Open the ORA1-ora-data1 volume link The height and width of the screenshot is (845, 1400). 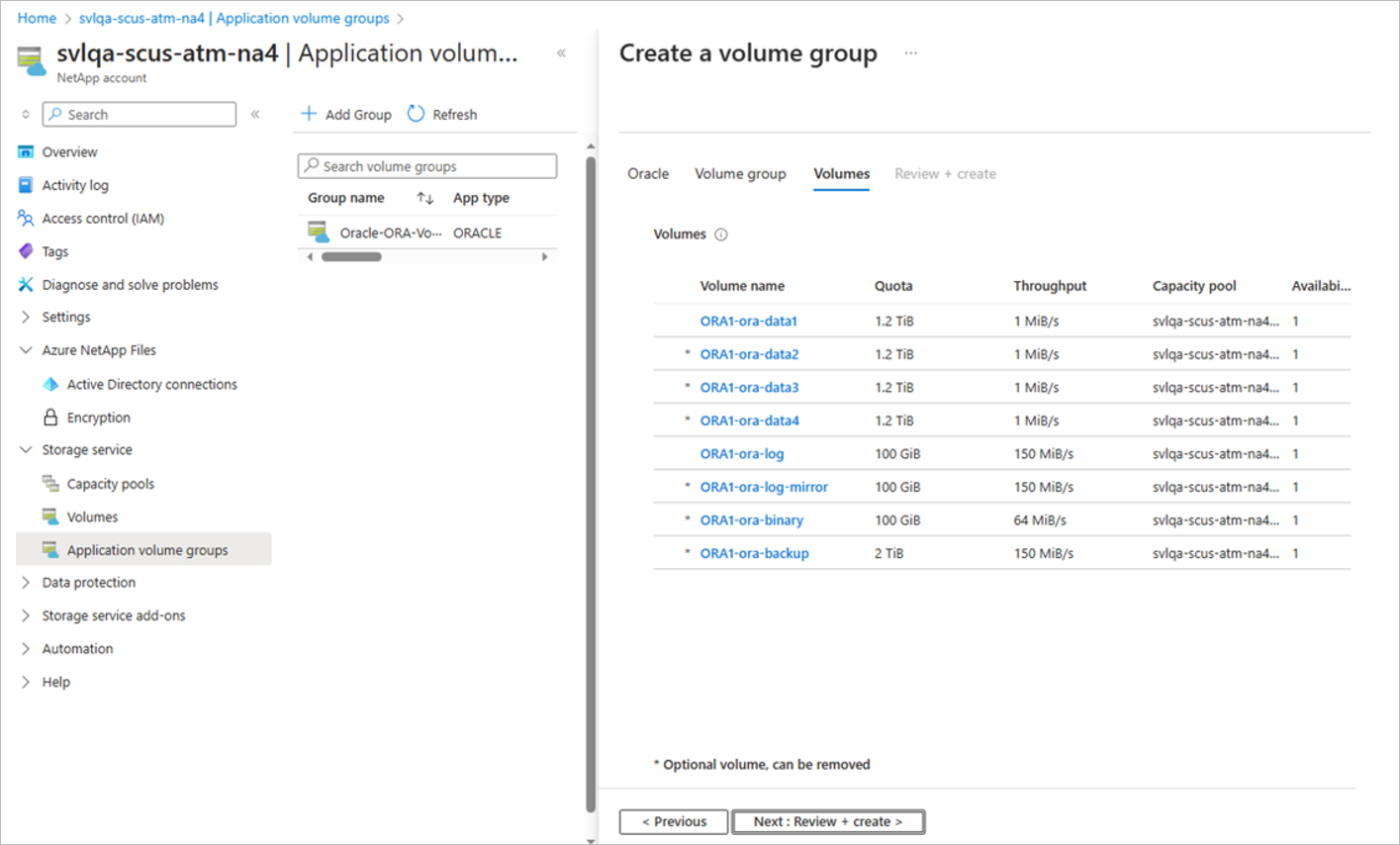click(749, 321)
